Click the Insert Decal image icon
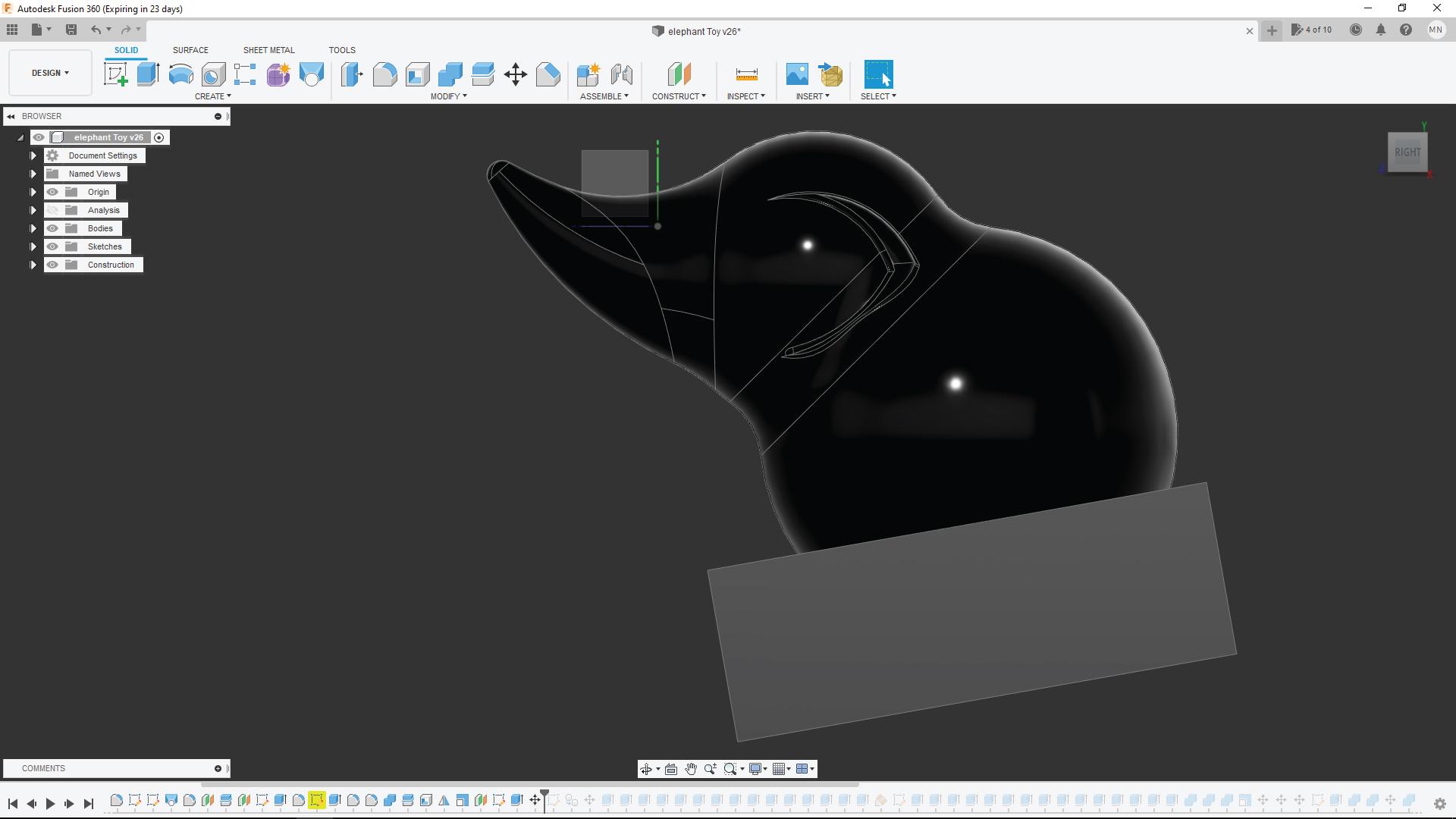 tap(797, 74)
